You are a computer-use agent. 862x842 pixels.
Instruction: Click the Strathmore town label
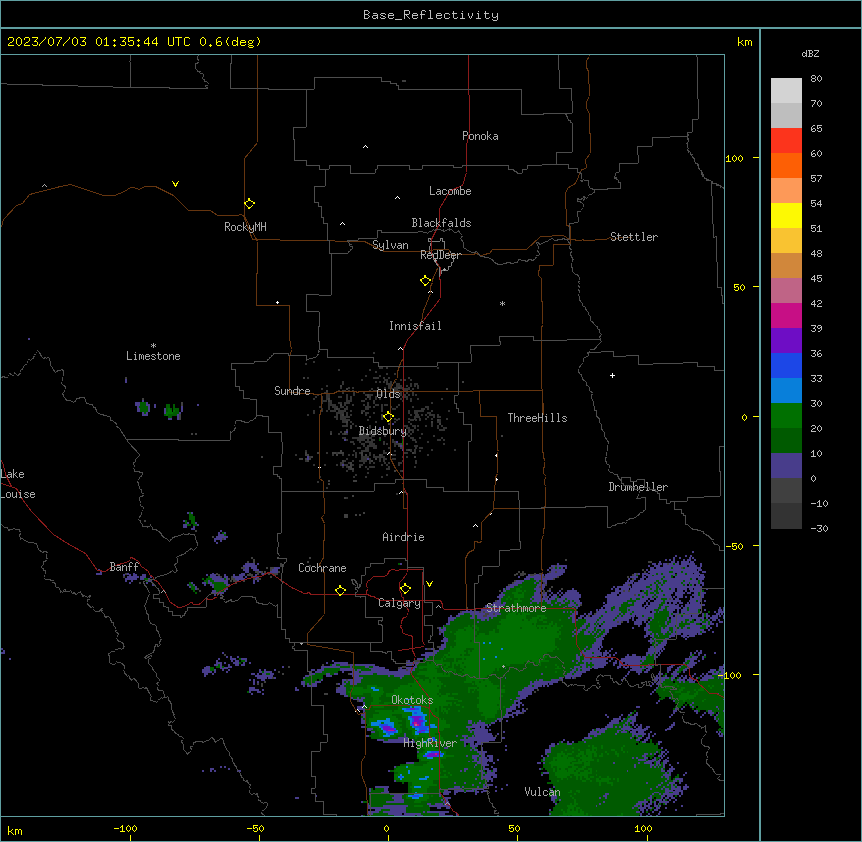[516, 608]
